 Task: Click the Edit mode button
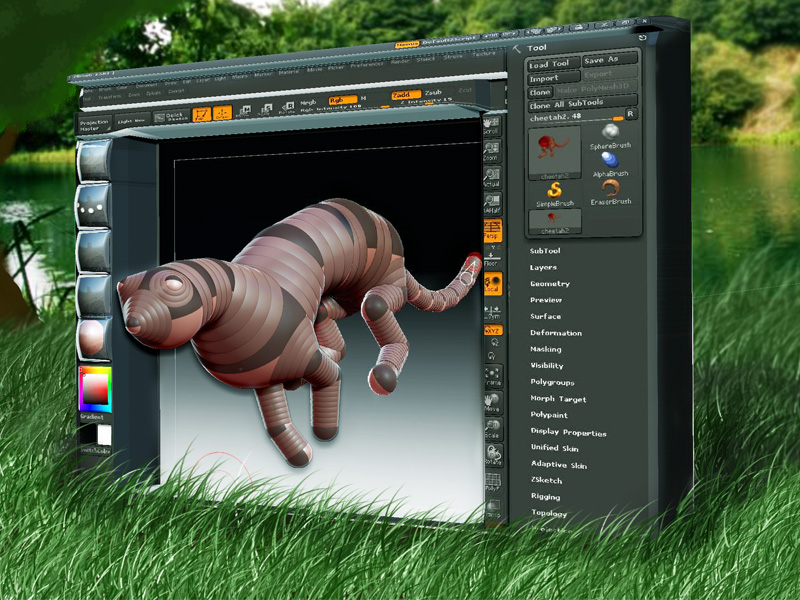(x=202, y=114)
